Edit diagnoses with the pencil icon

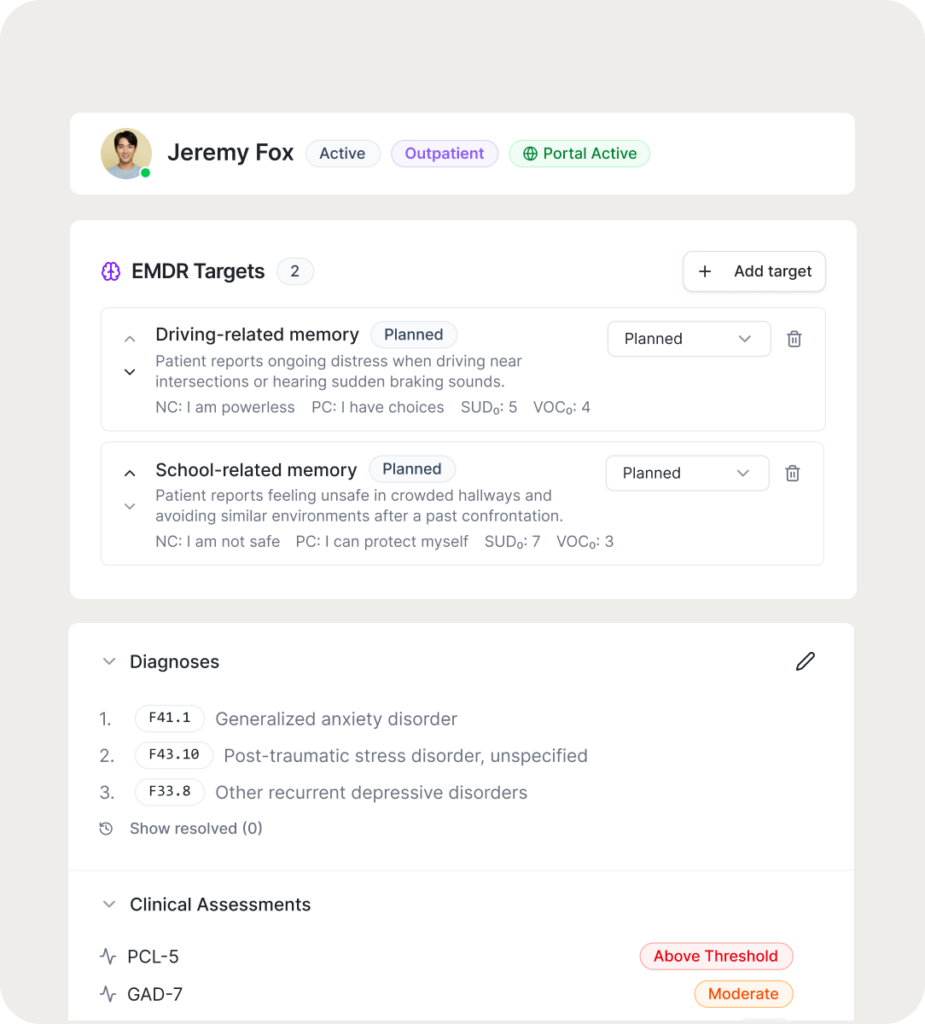pyautogui.click(x=805, y=662)
